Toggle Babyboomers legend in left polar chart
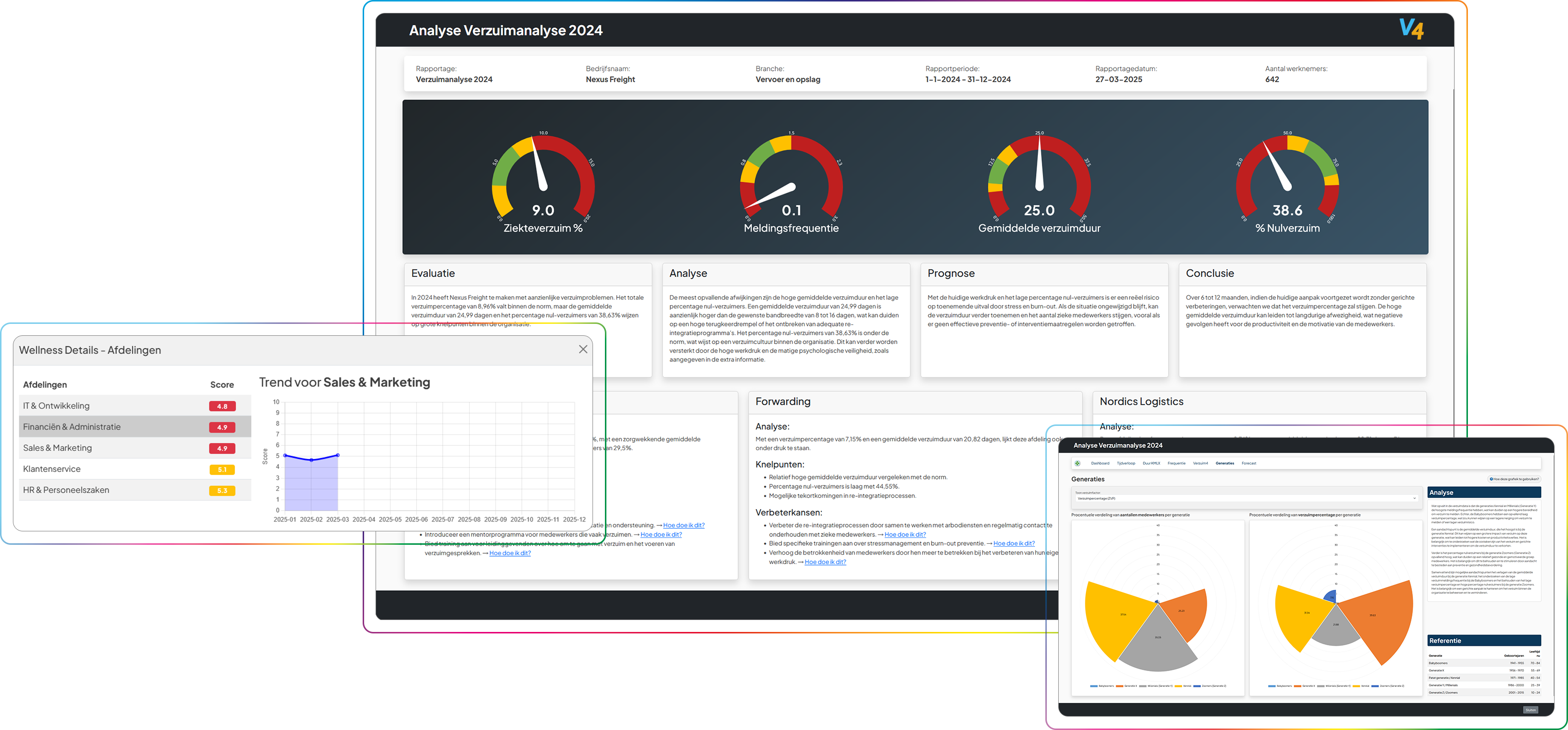1568x730 pixels. [1102, 685]
